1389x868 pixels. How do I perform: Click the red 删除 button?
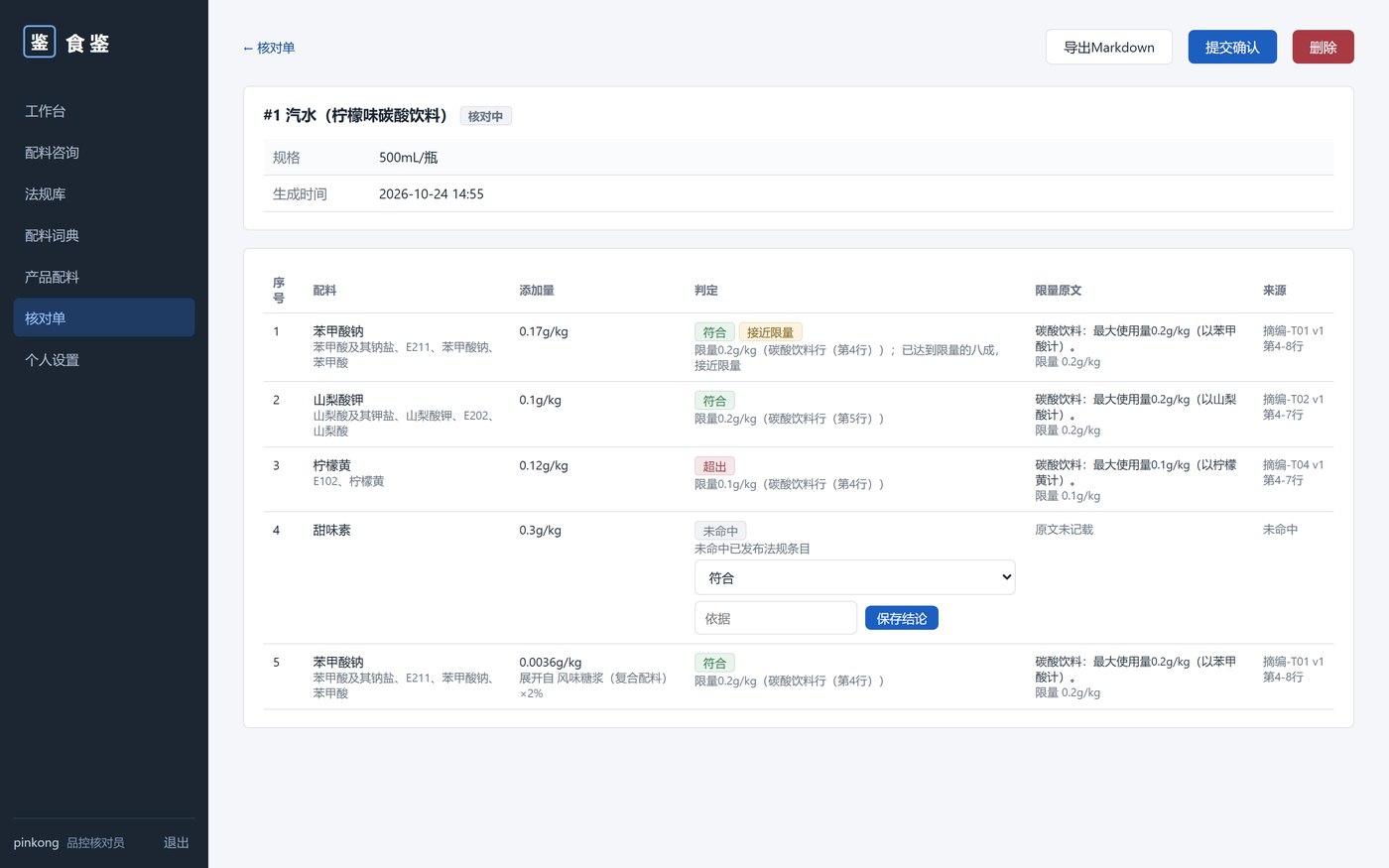(1324, 47)
